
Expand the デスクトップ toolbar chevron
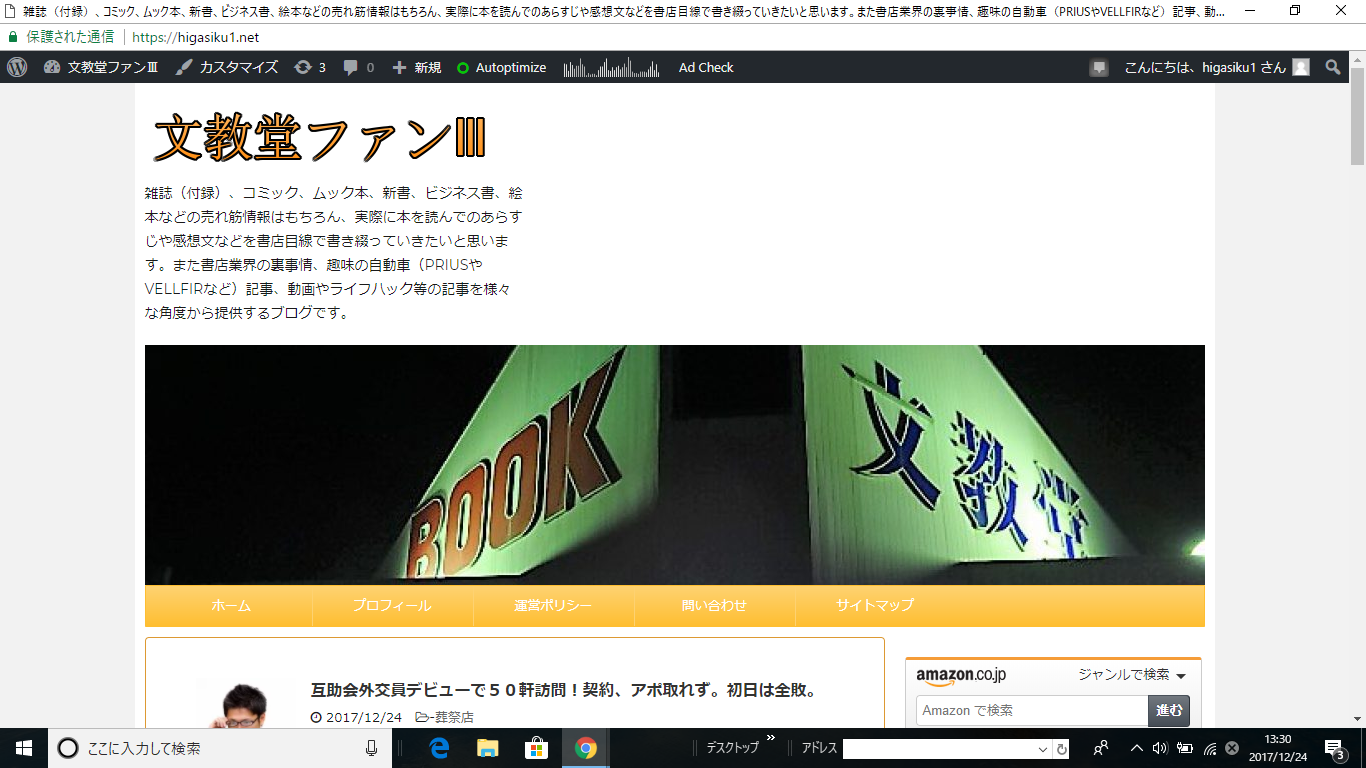[770, 738]
